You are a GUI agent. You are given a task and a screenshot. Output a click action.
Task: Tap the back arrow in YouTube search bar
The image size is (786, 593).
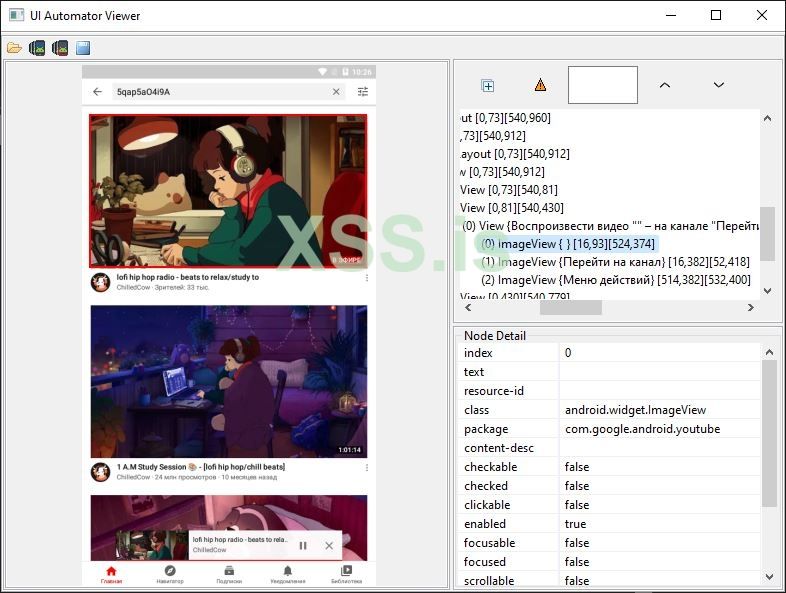pyautogui.click(x=97, y=92)
